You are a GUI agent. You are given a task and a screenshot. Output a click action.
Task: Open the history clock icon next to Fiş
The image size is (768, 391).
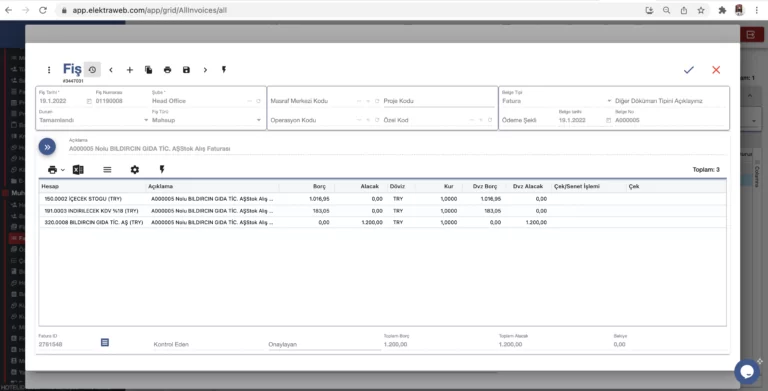(x=92, y=70)
